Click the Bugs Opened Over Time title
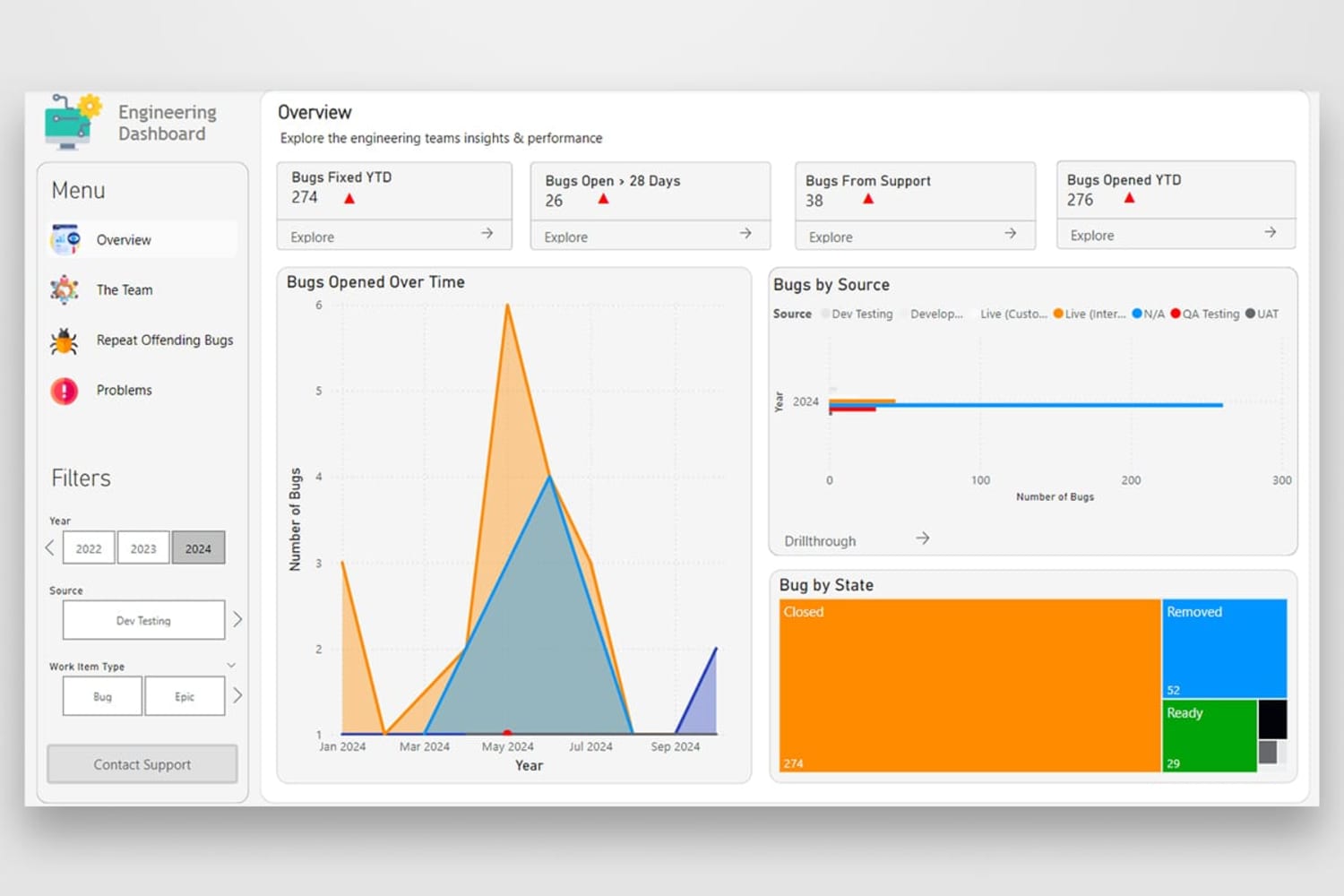The height and width of the screenshot is (896, 1344). [x=375, y=282]
